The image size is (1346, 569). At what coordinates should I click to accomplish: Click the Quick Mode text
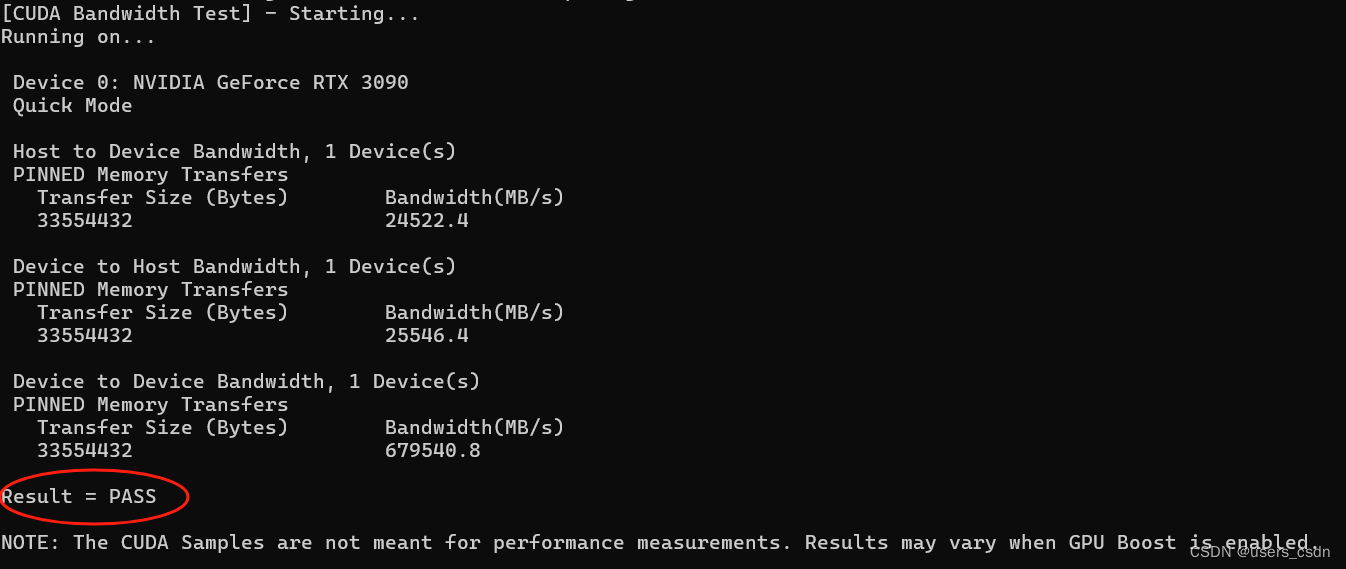(72, 105)
